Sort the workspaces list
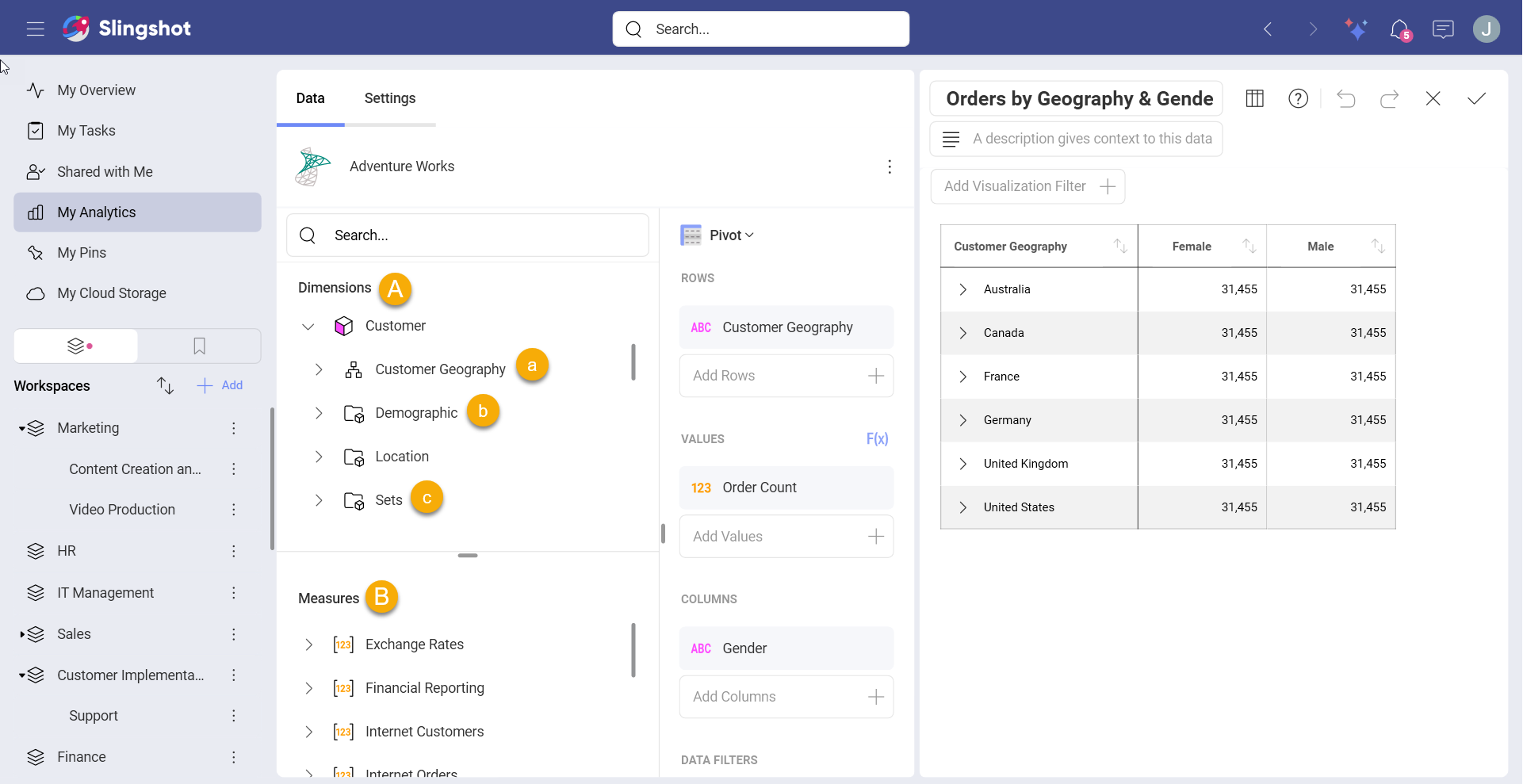Screen dimensions: 1523x784 click(165, 385)
